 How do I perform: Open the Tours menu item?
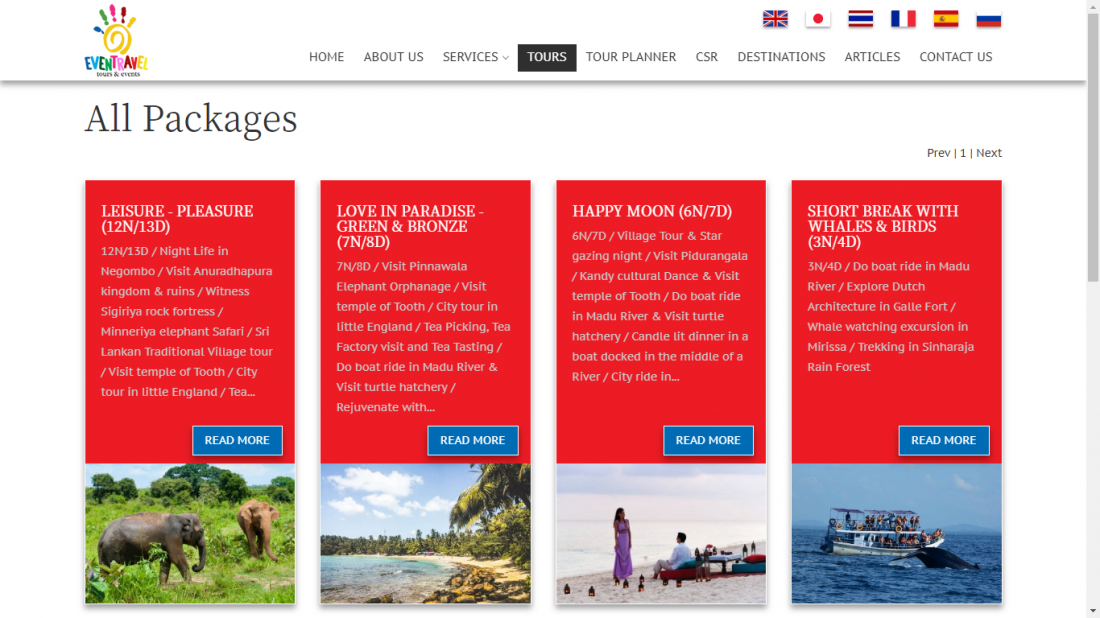tap(546, 57)
